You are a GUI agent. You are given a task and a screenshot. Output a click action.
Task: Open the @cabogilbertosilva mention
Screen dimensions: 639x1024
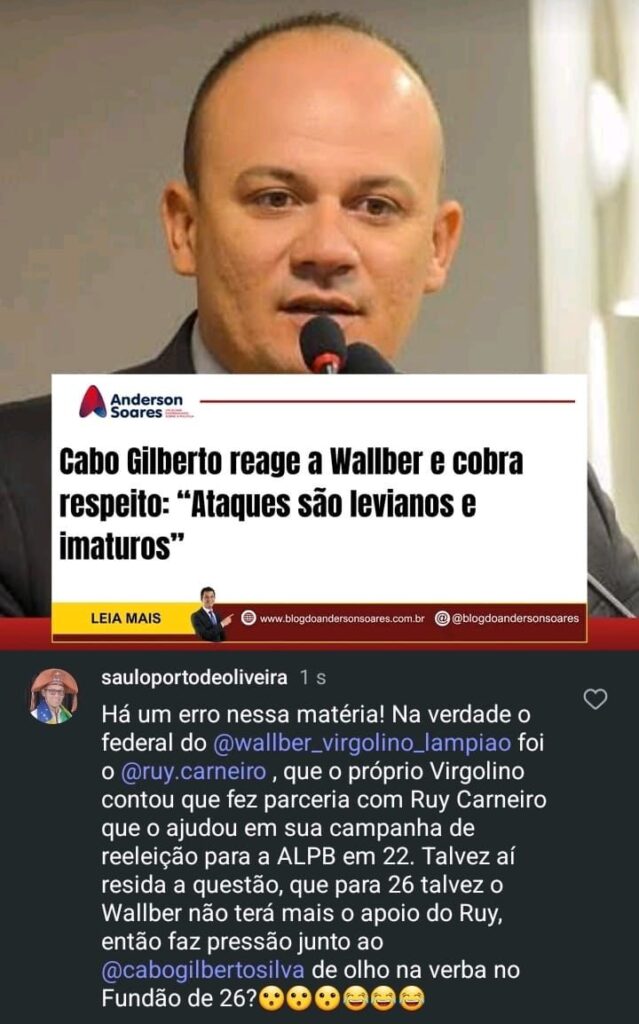(203, 970)
